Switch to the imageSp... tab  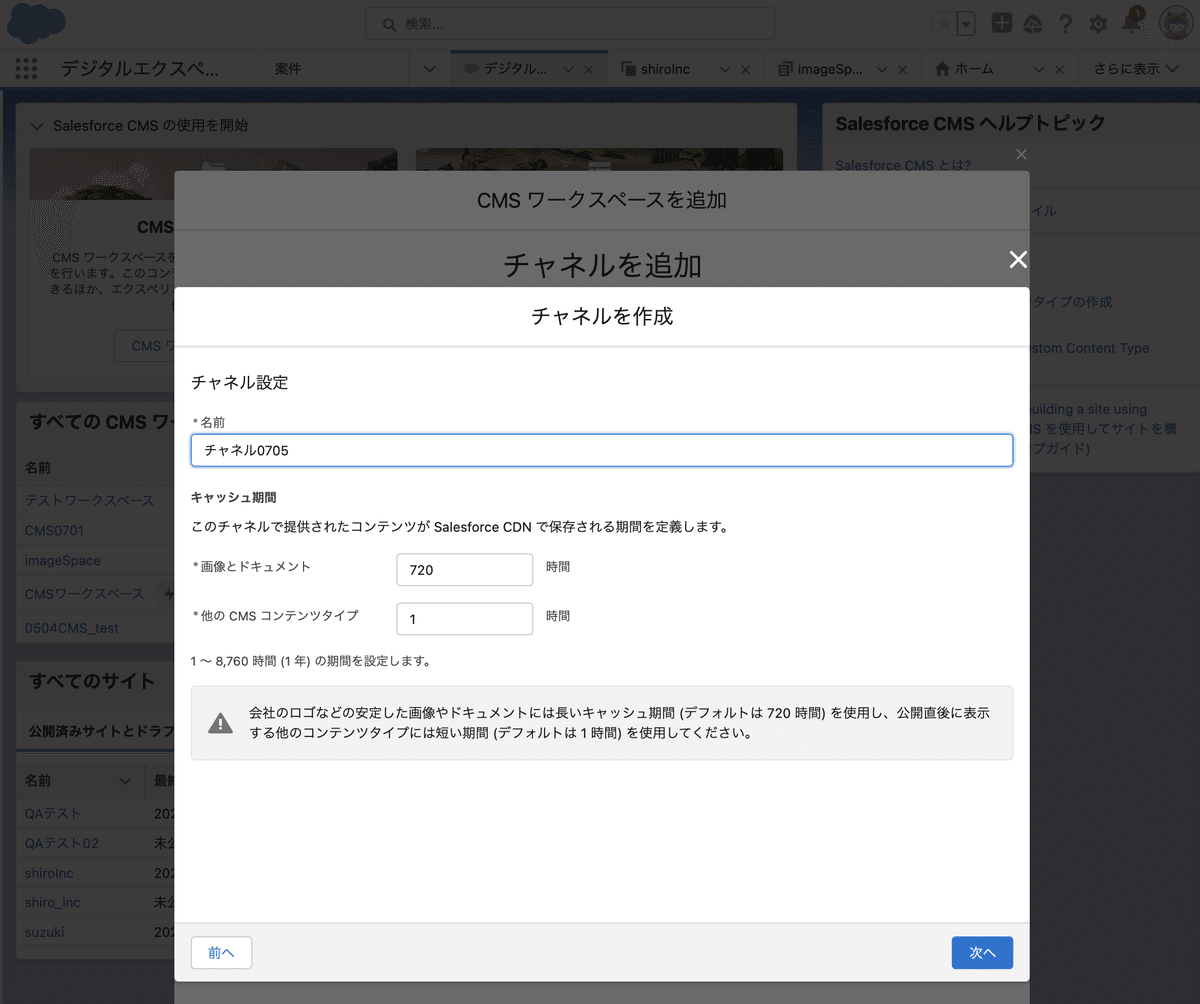click(x=821, y=69)
